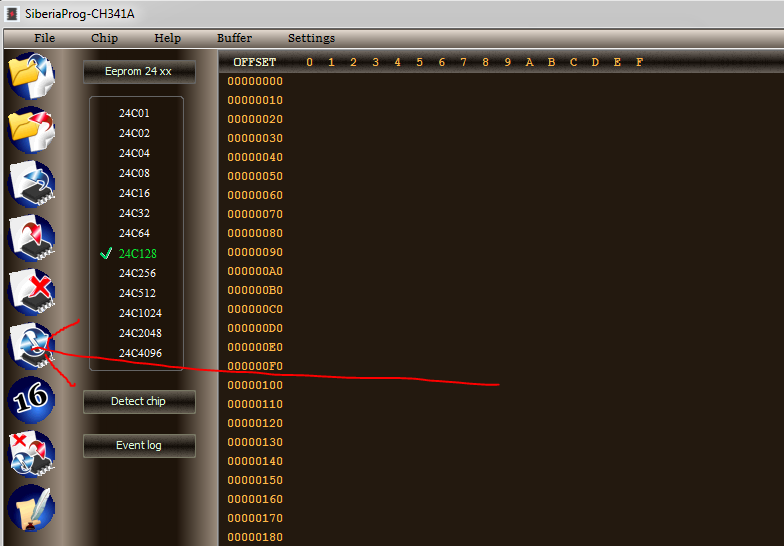Click column header A in hex view
The width and height of the screenshot is (784, 546).
[x=530, y=62]
